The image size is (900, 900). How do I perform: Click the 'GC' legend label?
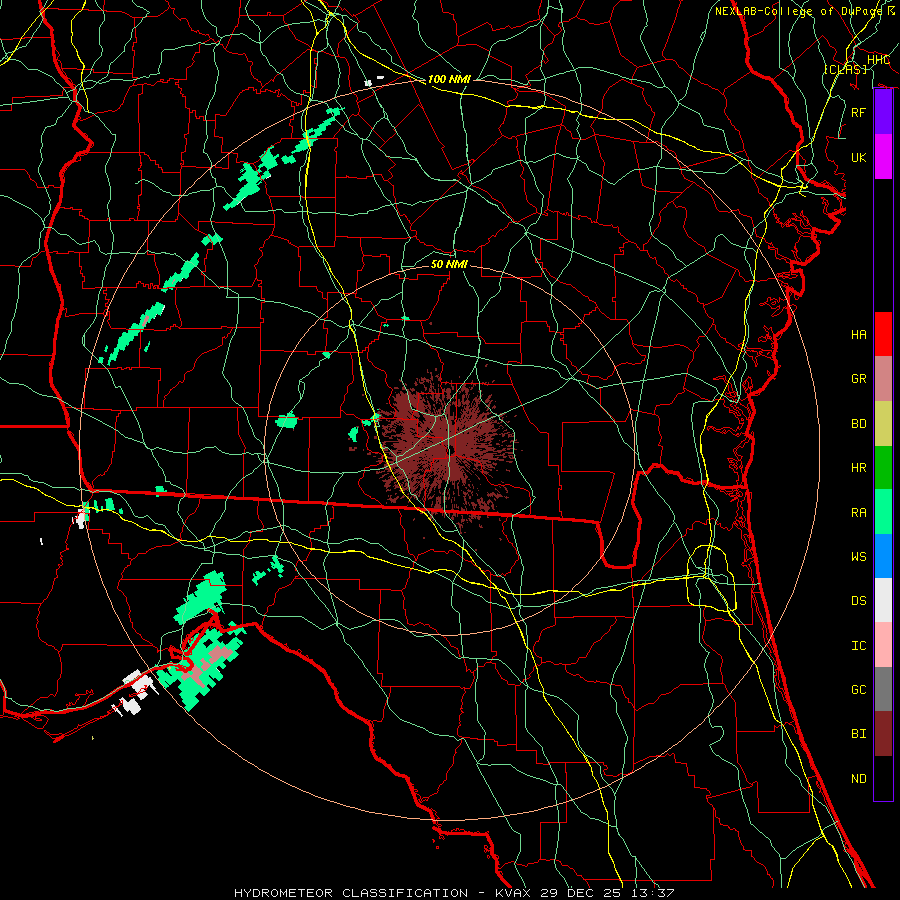pyautogui.click(x=859, y=690)
